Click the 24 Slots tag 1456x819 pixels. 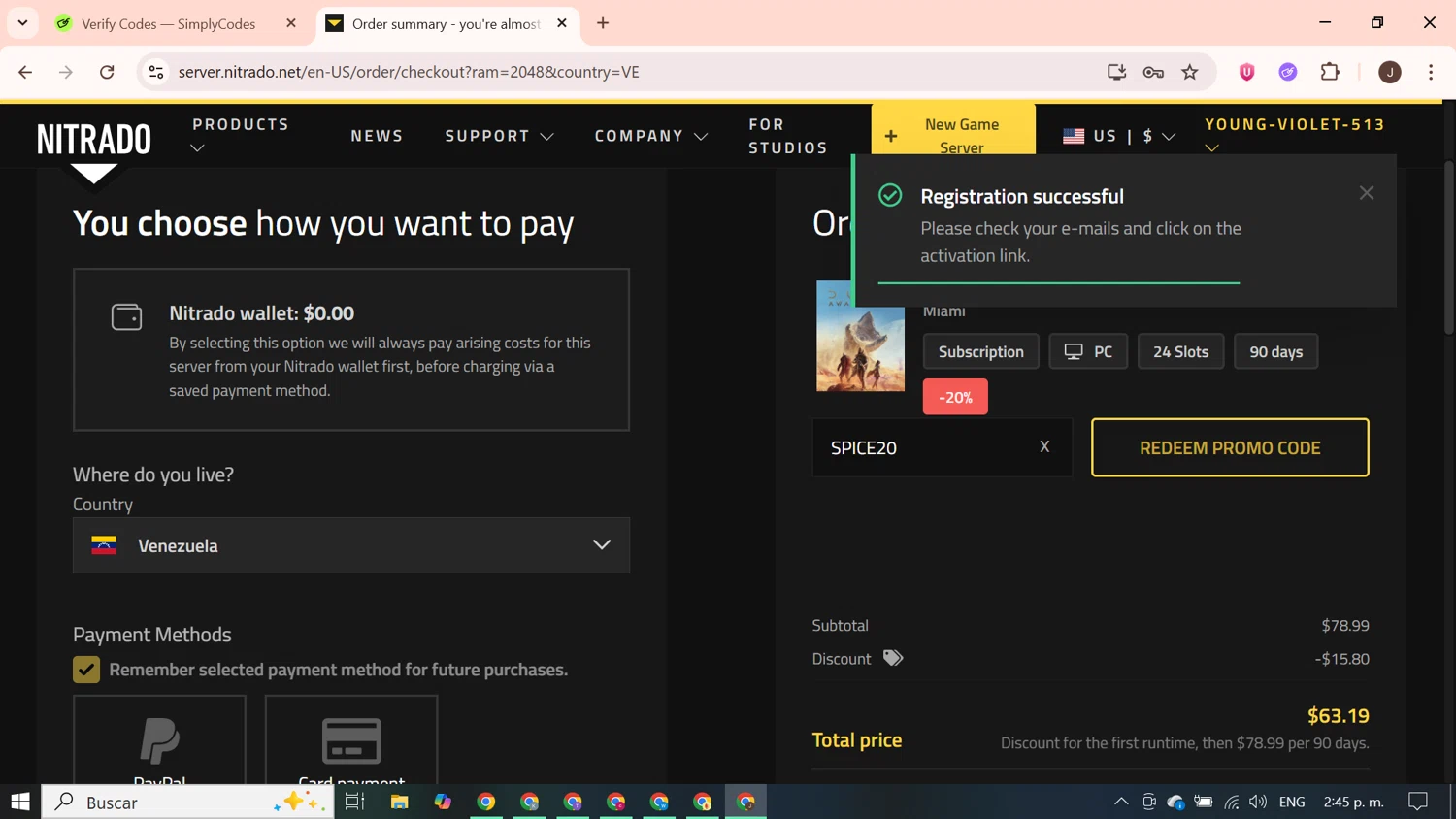coord(1180,351)
